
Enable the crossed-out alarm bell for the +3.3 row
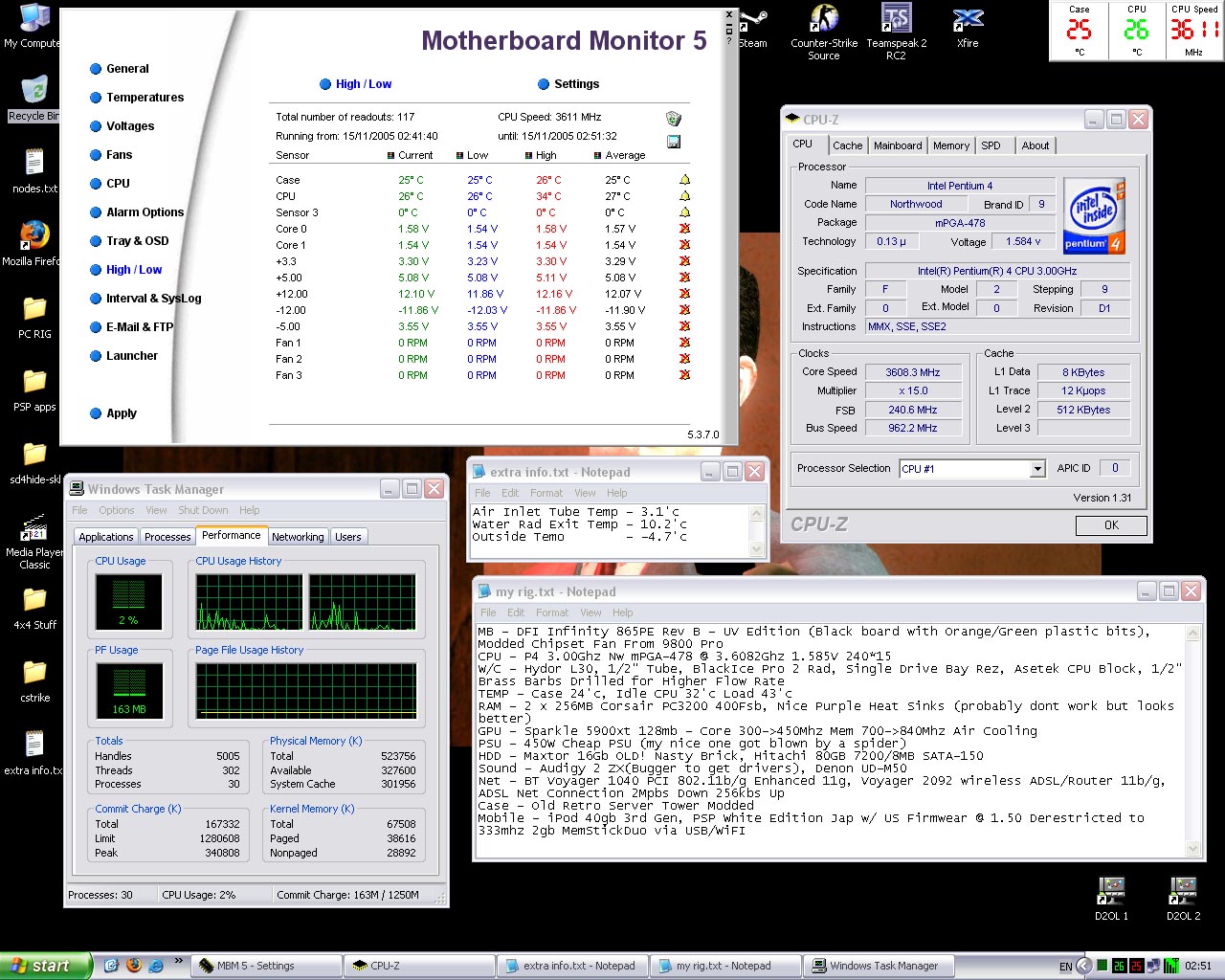(x=684, y=261)
